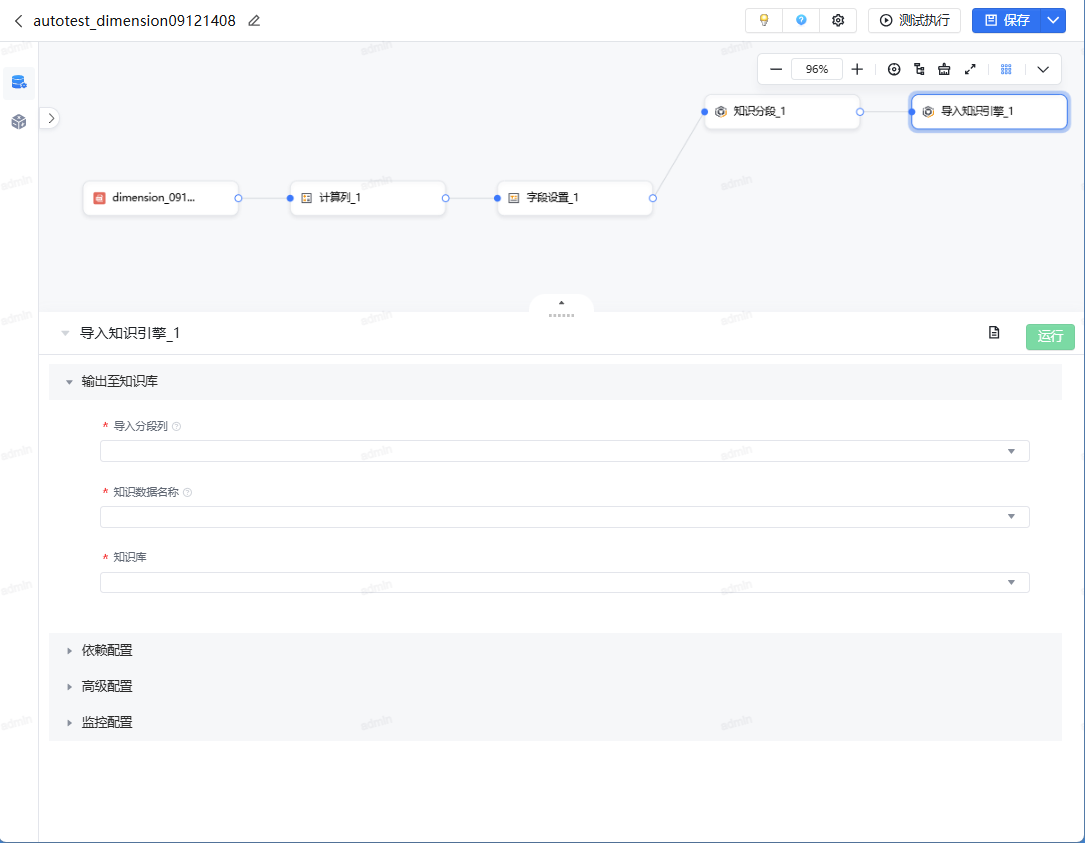Viewport: 1085px width, 843px height.
Task: Click help icon next to 导入分段列
Action: 176,426
